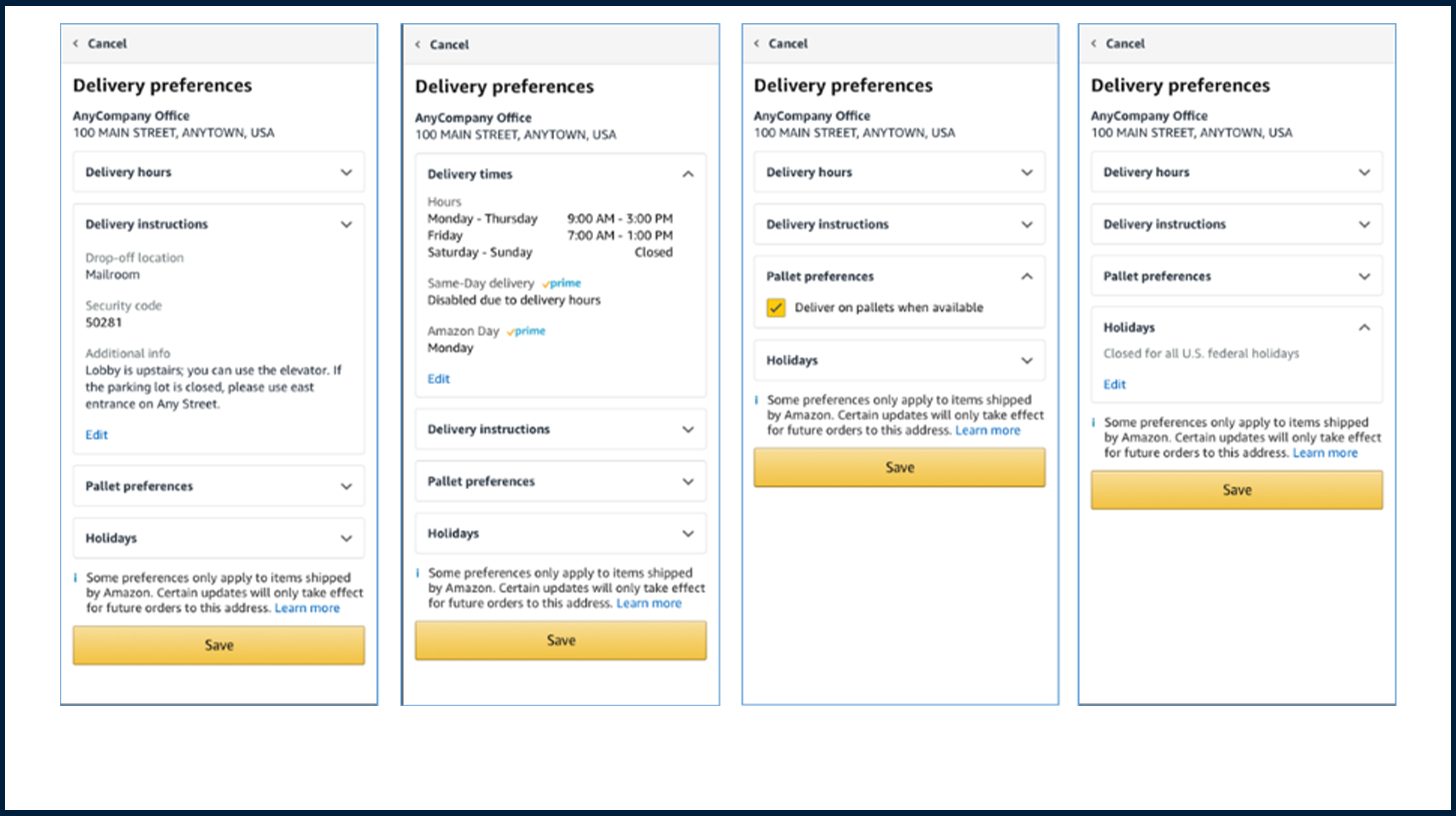
Task: Click Save on the fourth panel
Action: tap(1236, 489)
